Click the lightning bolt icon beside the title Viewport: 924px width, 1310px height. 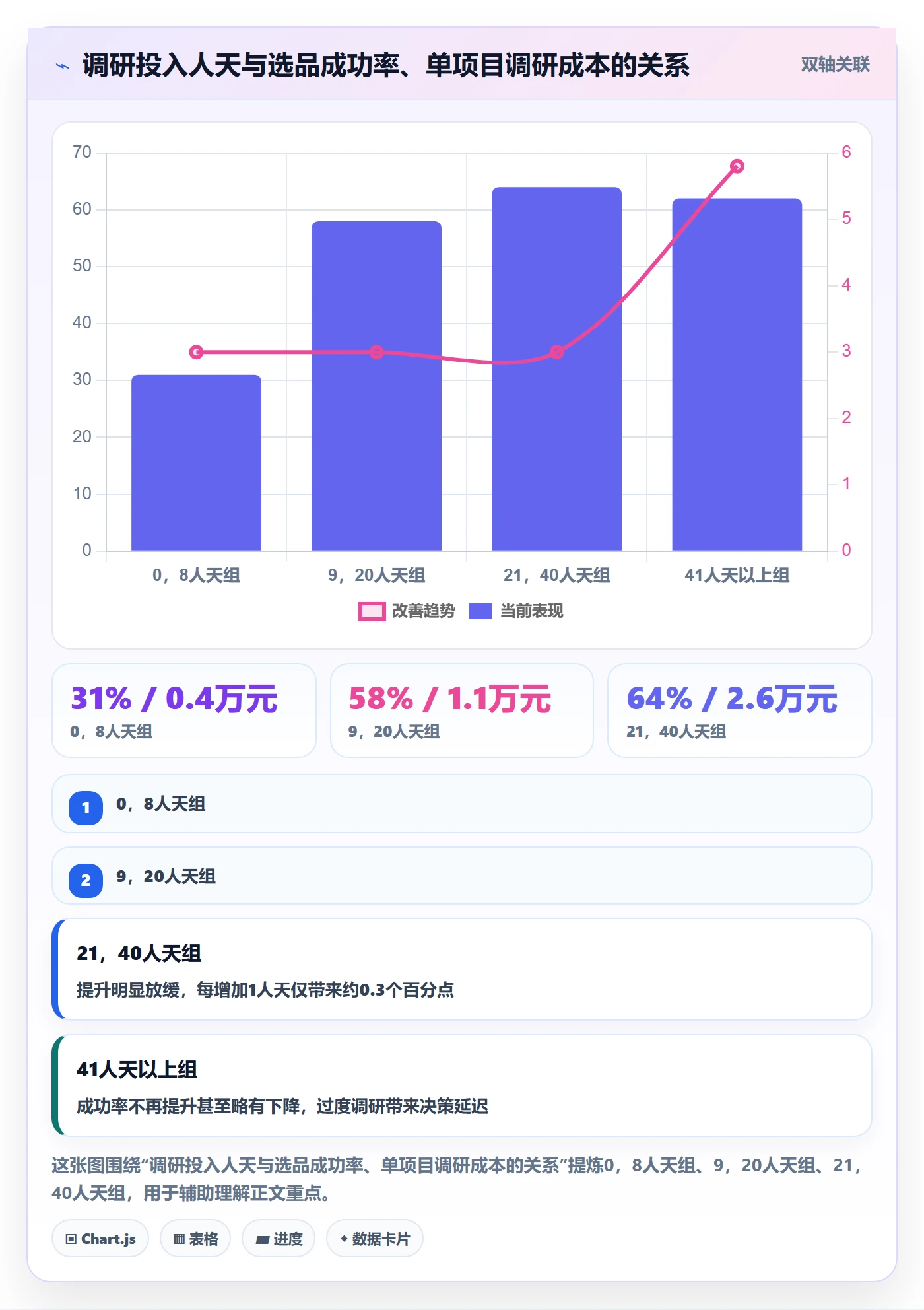pyautogui.click(x=63, y=66)
